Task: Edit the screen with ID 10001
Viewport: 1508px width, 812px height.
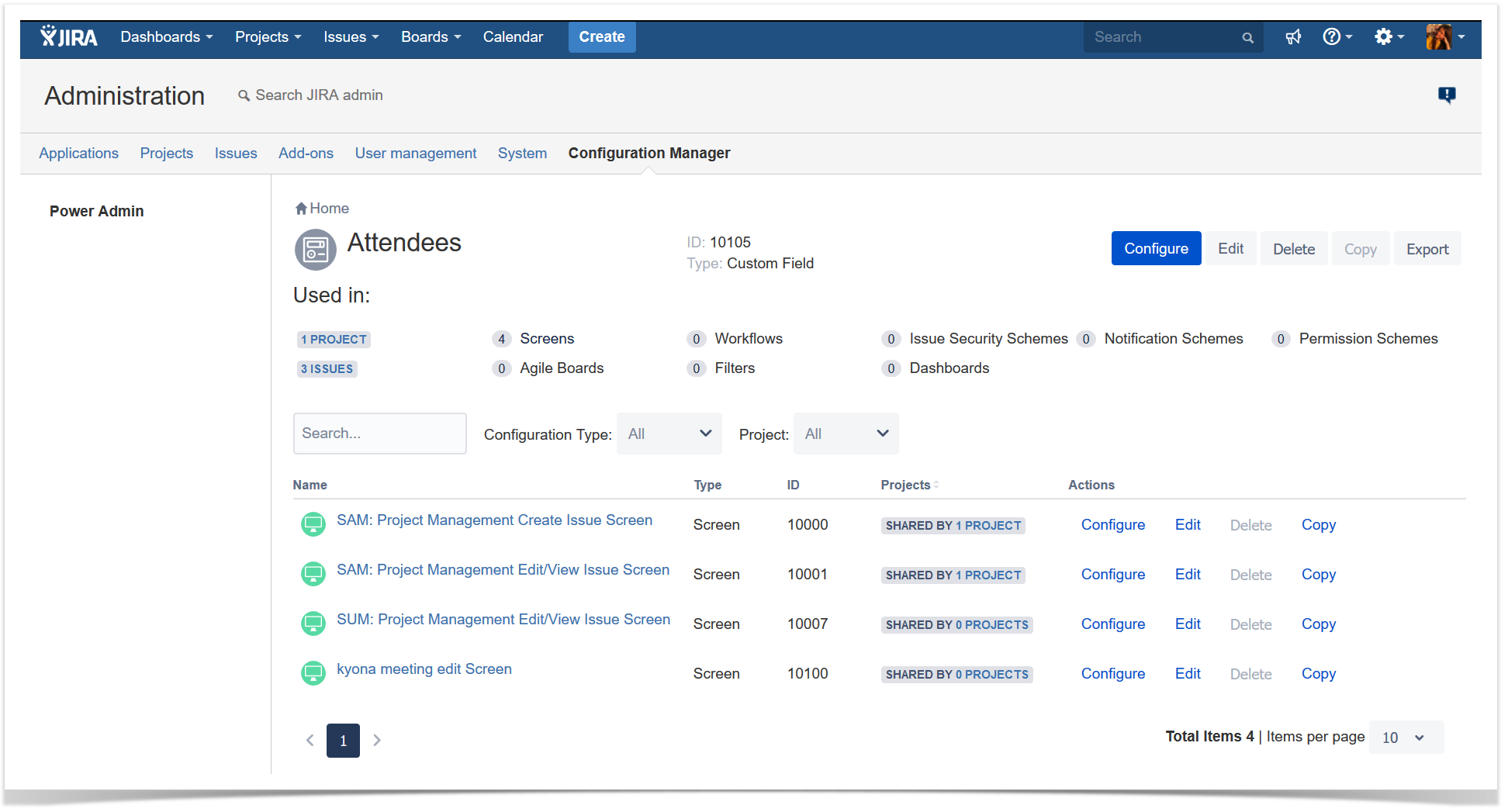Action: [x=1188, y=575]
